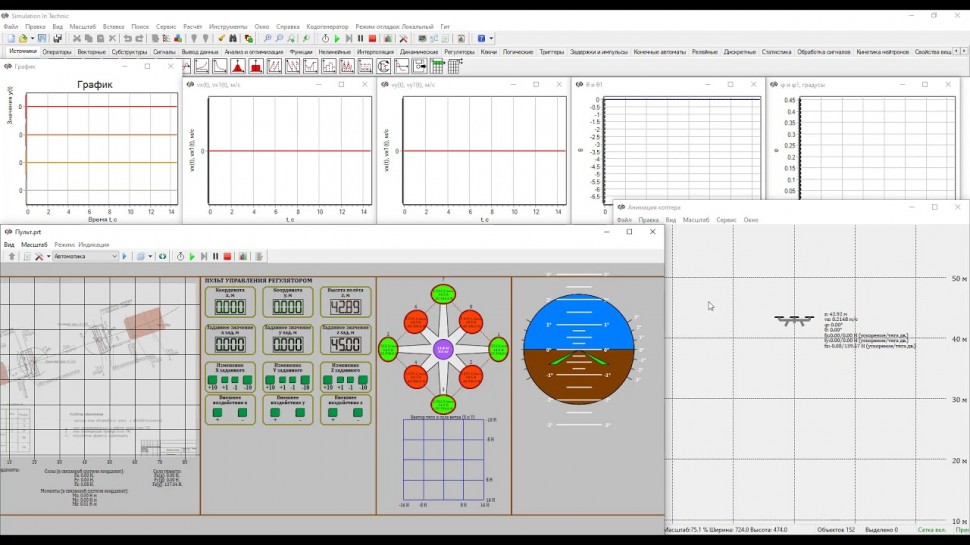Switch to the Регуляторы tab
Screen dimensions: 970x545
(x=459, y=51)
